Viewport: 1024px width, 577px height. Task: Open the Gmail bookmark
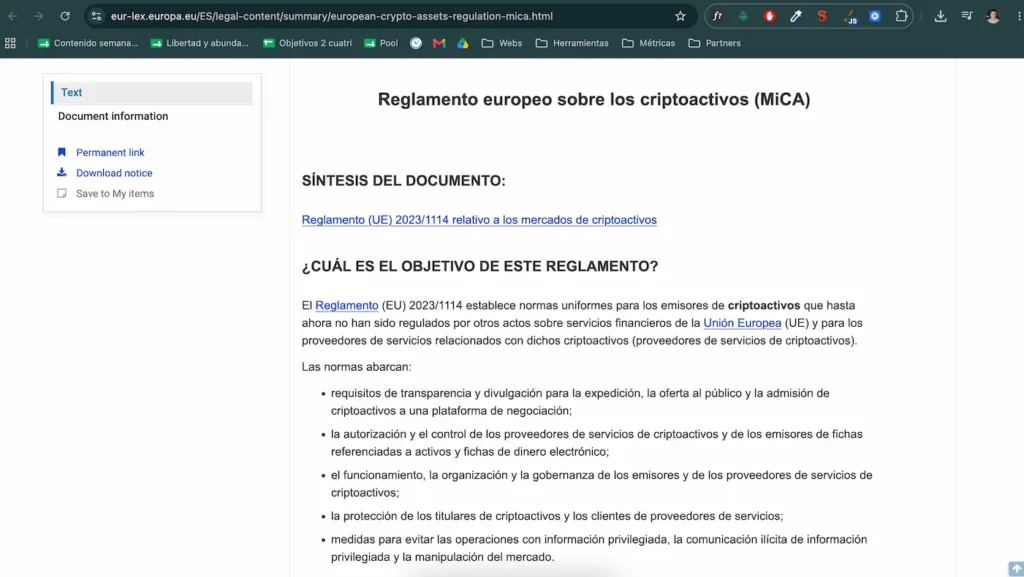pos(439,43)
